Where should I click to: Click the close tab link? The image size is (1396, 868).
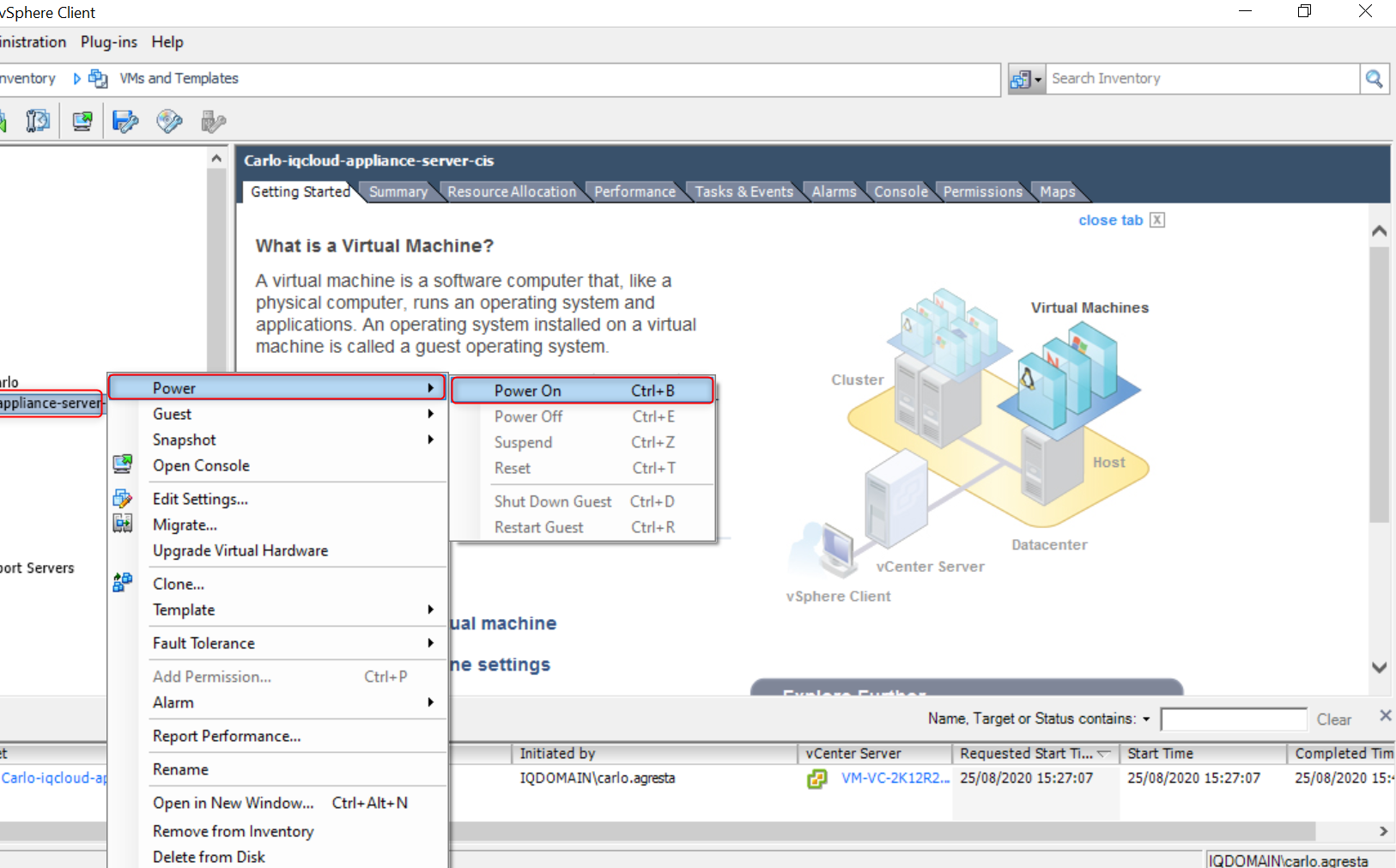coord(1110,220)
